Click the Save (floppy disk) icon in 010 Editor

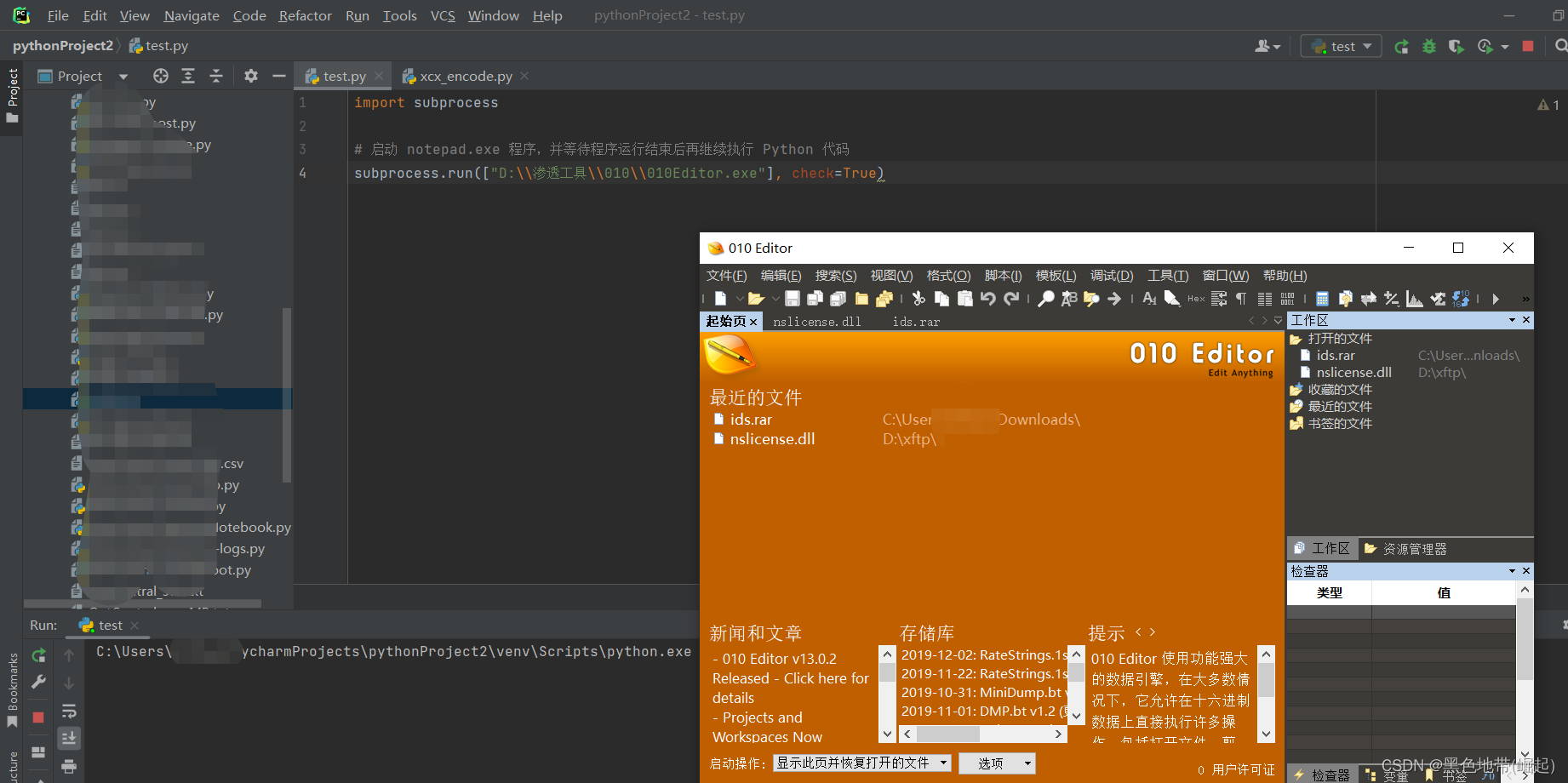click(x=792, y=299)
